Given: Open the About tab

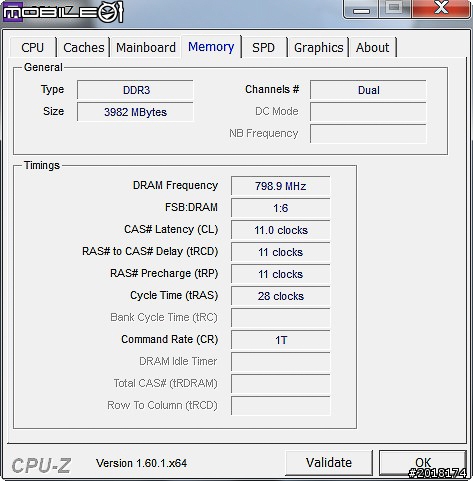Looking at the screenshot, I should pos(372,47).
